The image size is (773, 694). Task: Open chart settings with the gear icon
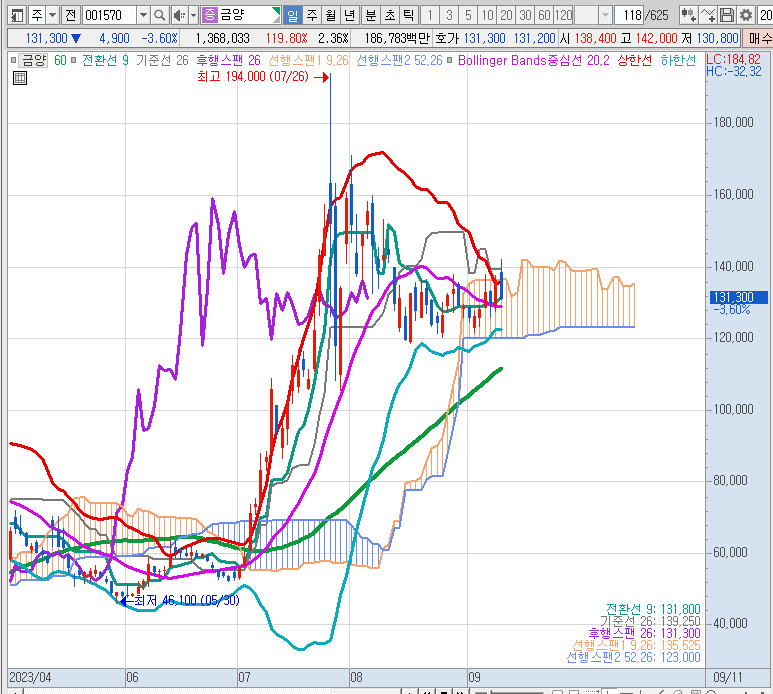click(x=746, y=16)
